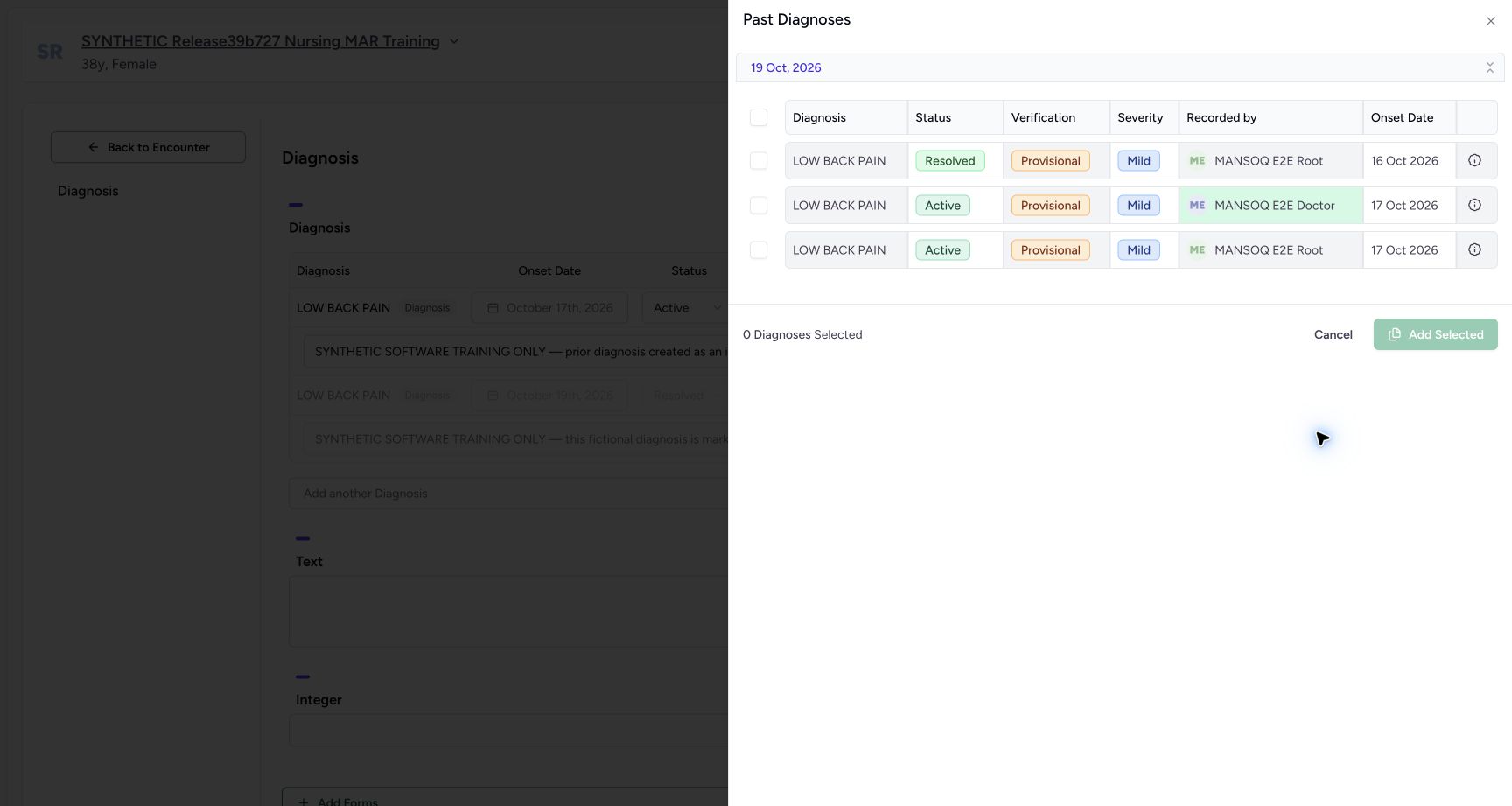
Task: Open the Resolved status dropdown
Action: click(686, 396)
